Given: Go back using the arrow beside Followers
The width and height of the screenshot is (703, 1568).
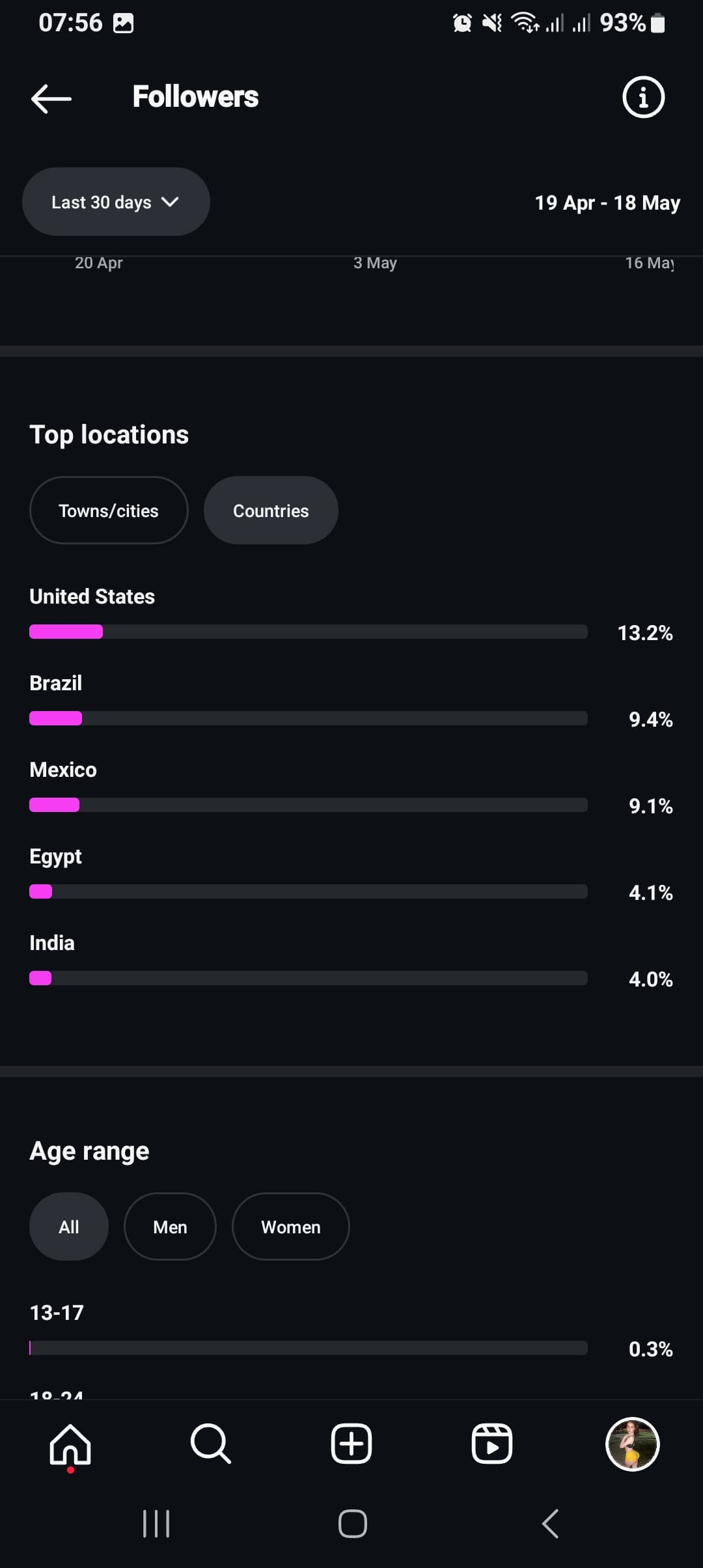Looking at the screenshot, I should tap(51, 98).
